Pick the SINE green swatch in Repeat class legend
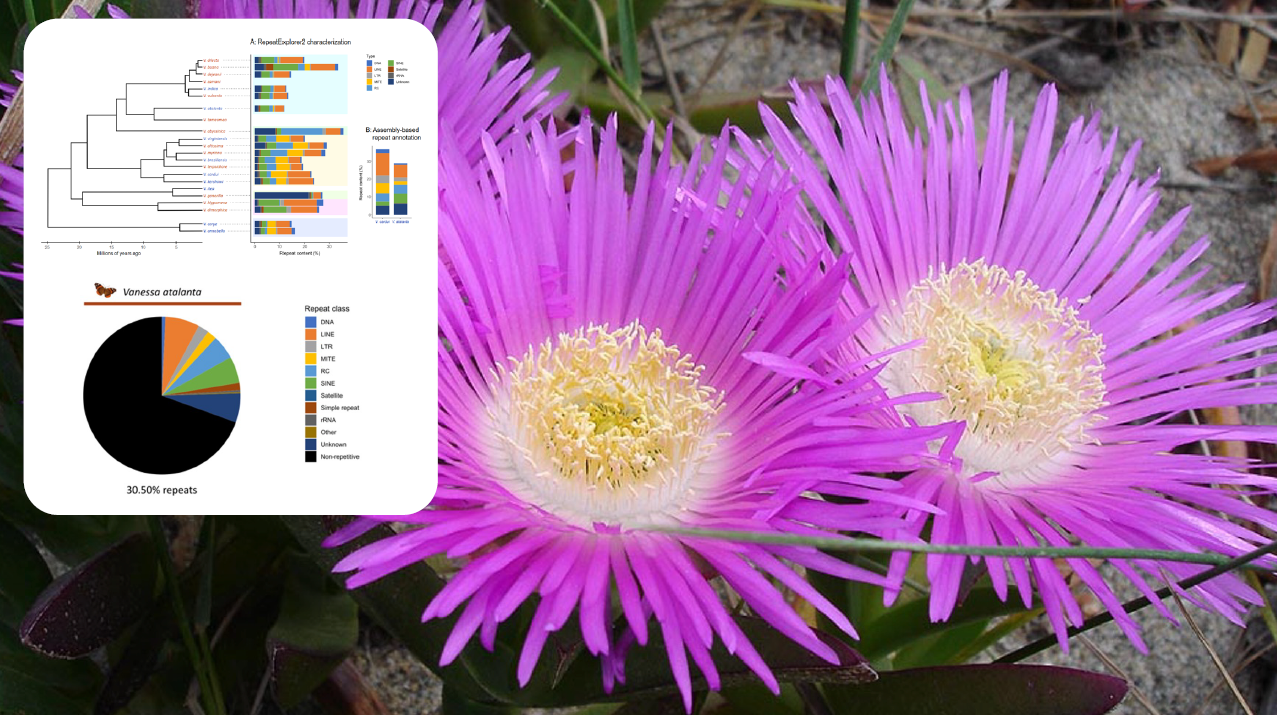The width and height of the screenshot is (1277, 715). coord(311,384)
